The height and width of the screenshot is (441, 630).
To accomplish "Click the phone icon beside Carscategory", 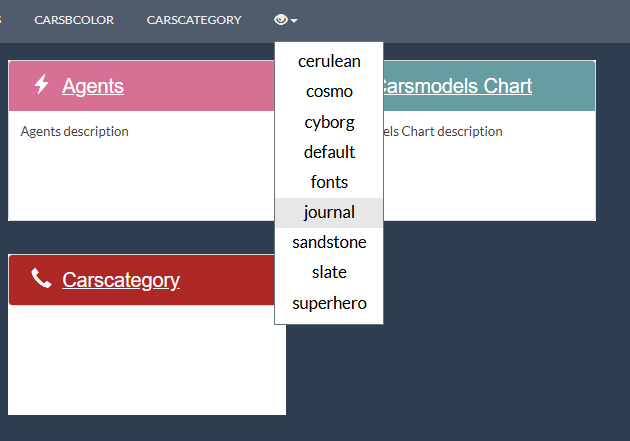I will coord(41,279).
